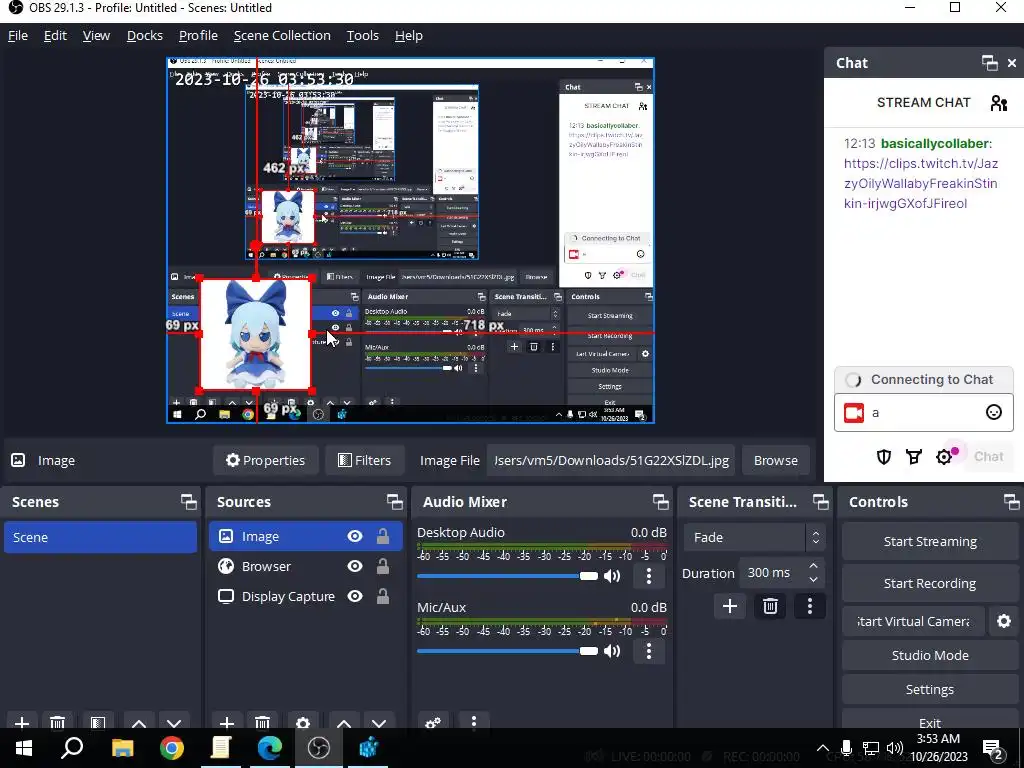Close the Chat dock
The width and height of the screenshot is (1024, 768).
coord(1012,63)
